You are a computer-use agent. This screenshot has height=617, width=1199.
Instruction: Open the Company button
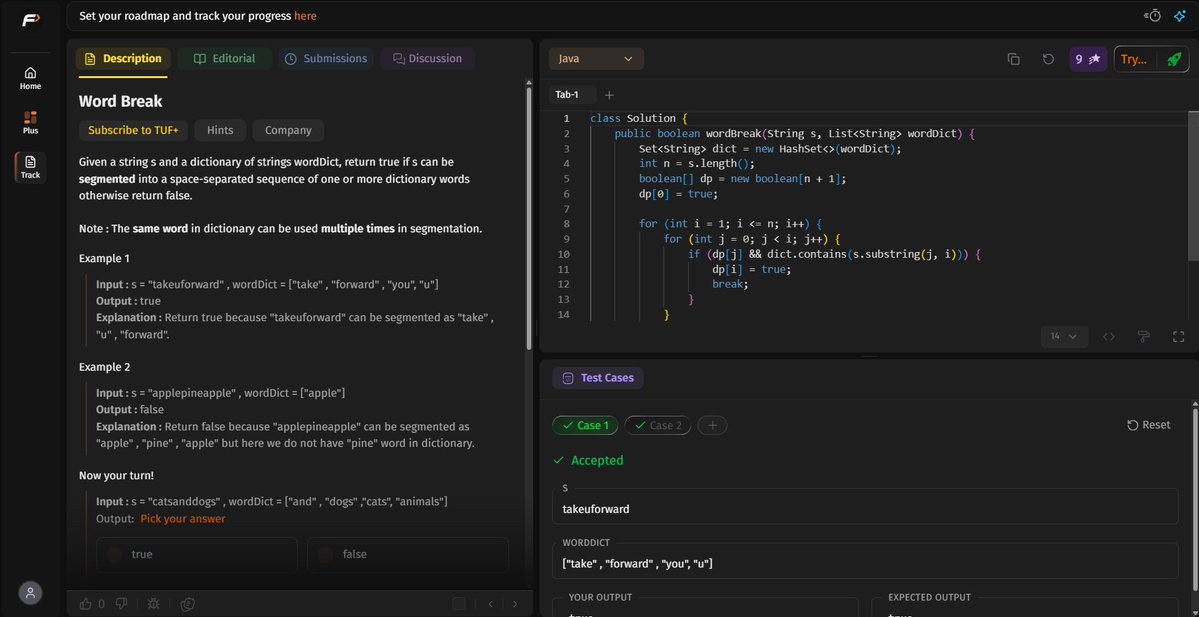pyautogui.click(x=288, y=130)
